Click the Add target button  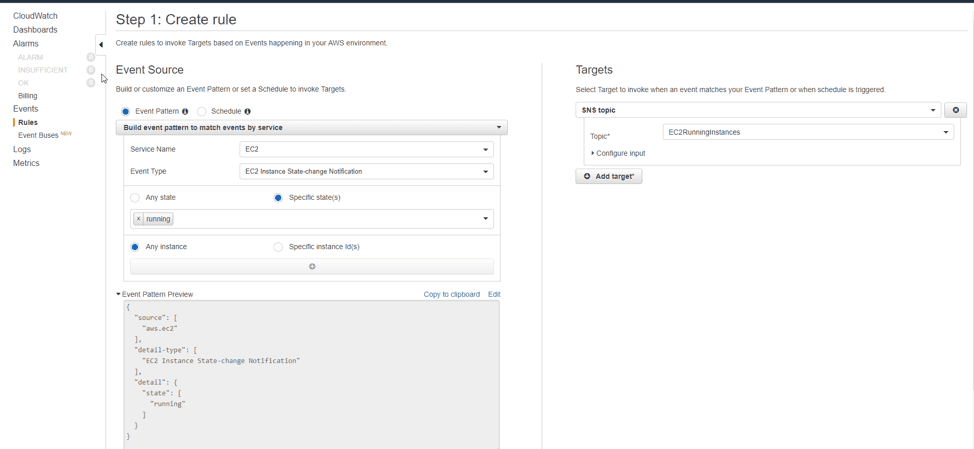(609, 176)
